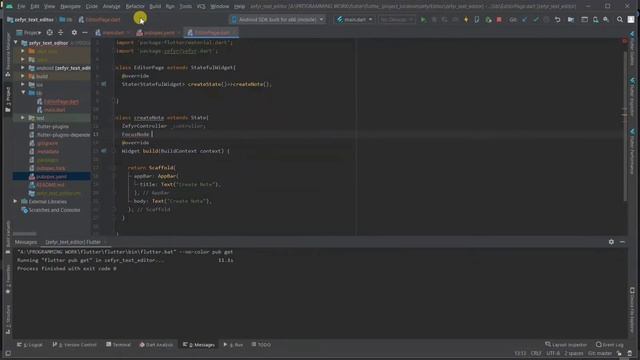Click the override gutter icon beside build method
The width and height of the screenshot is (640, 360).
click(104, 151)
